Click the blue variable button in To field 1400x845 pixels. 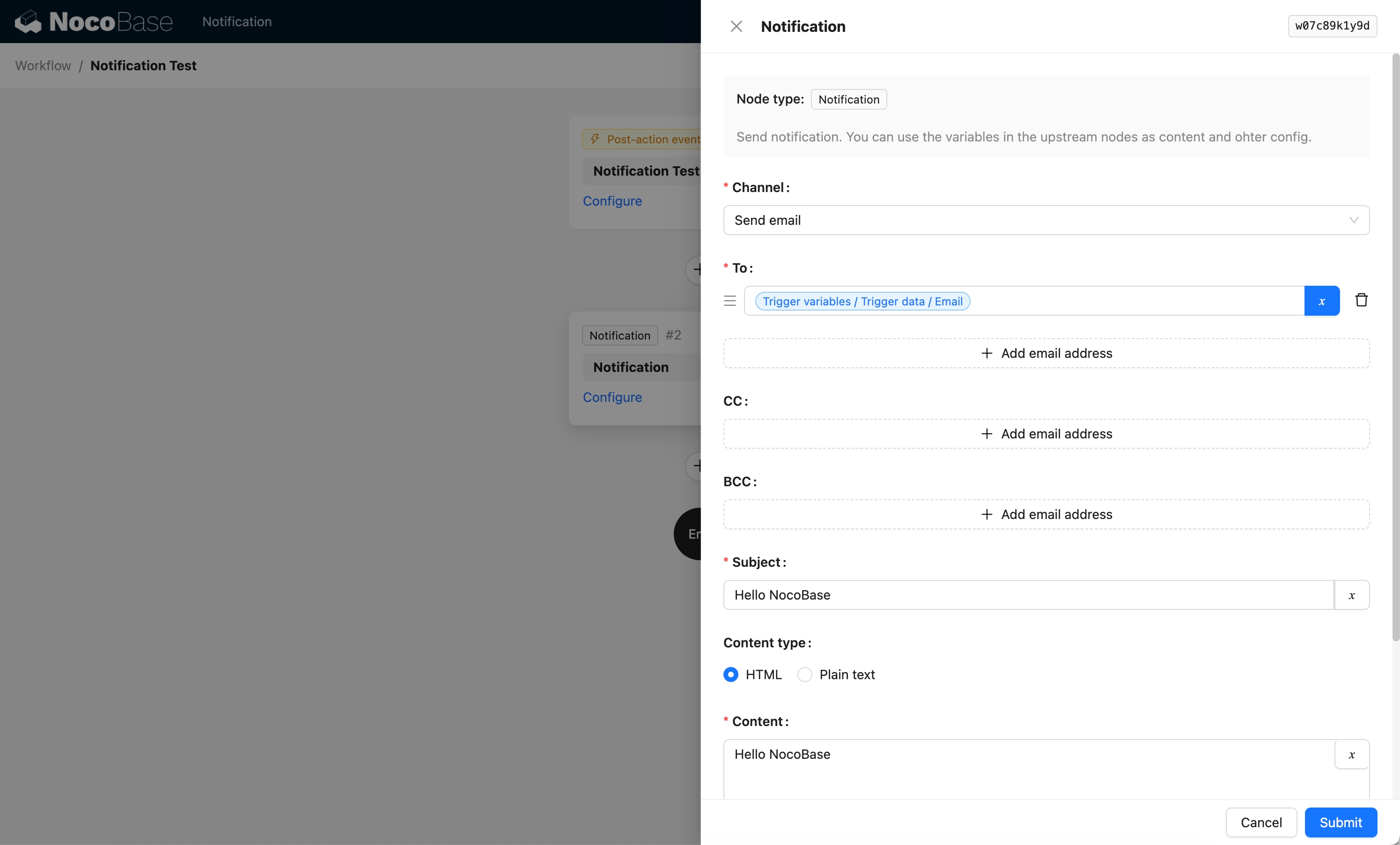coord(1321,301)
